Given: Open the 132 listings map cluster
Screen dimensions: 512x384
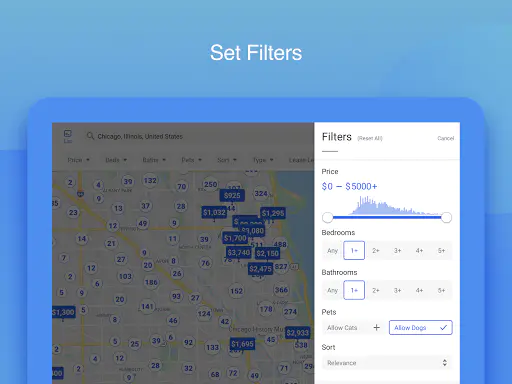Looking at the screenshot, I should point(150,180).
